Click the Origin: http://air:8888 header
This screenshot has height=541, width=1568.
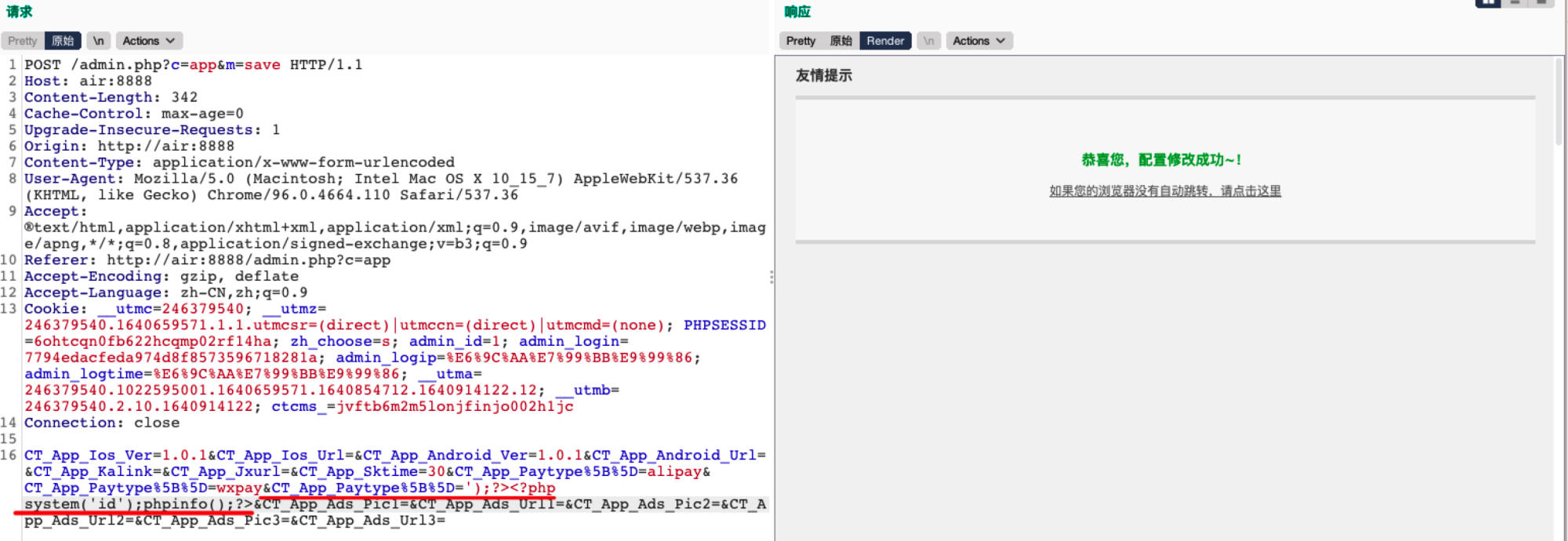point(129,146)
